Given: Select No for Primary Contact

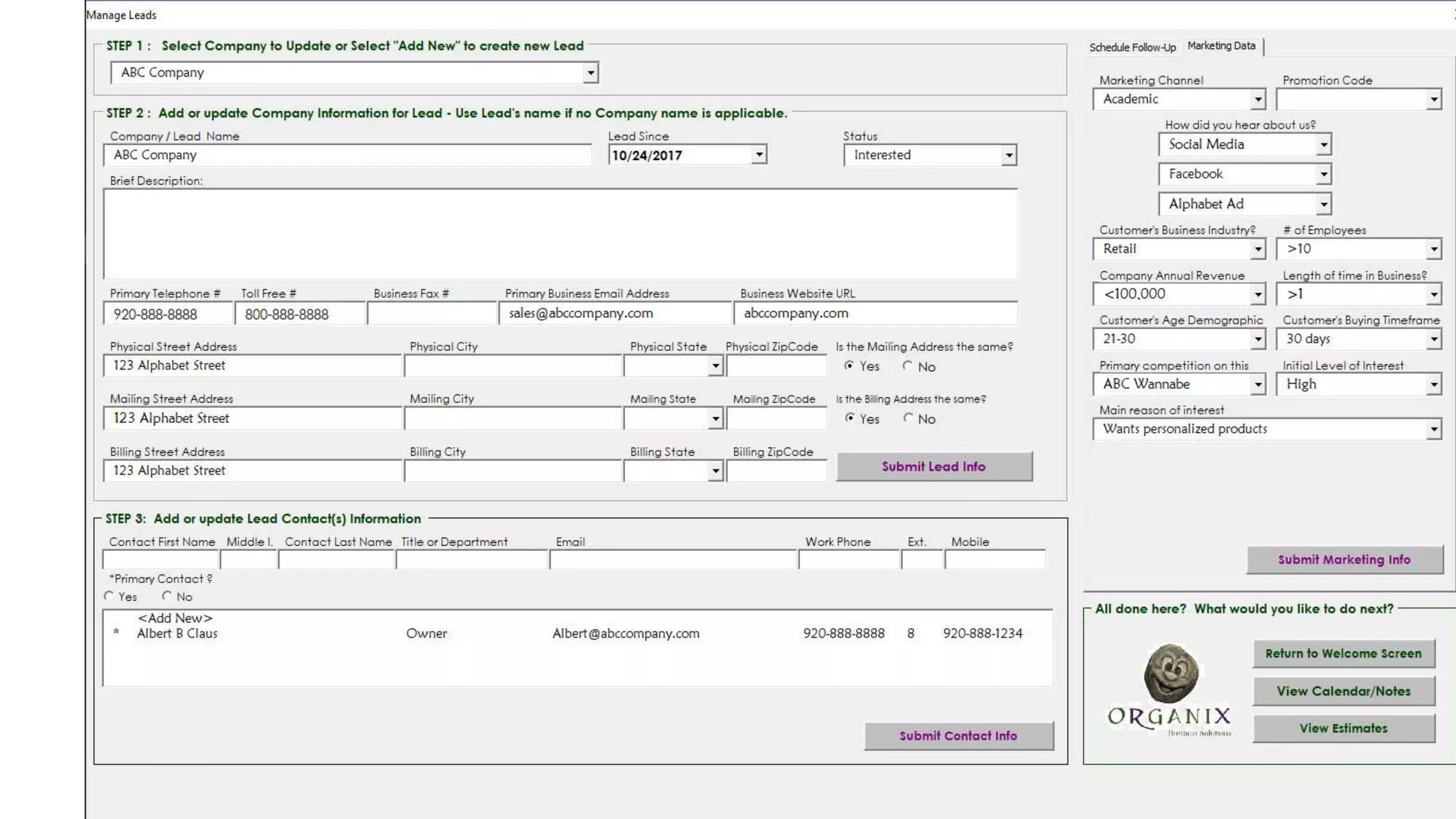Looking at the screenshot, I should (x=166, y=596).
